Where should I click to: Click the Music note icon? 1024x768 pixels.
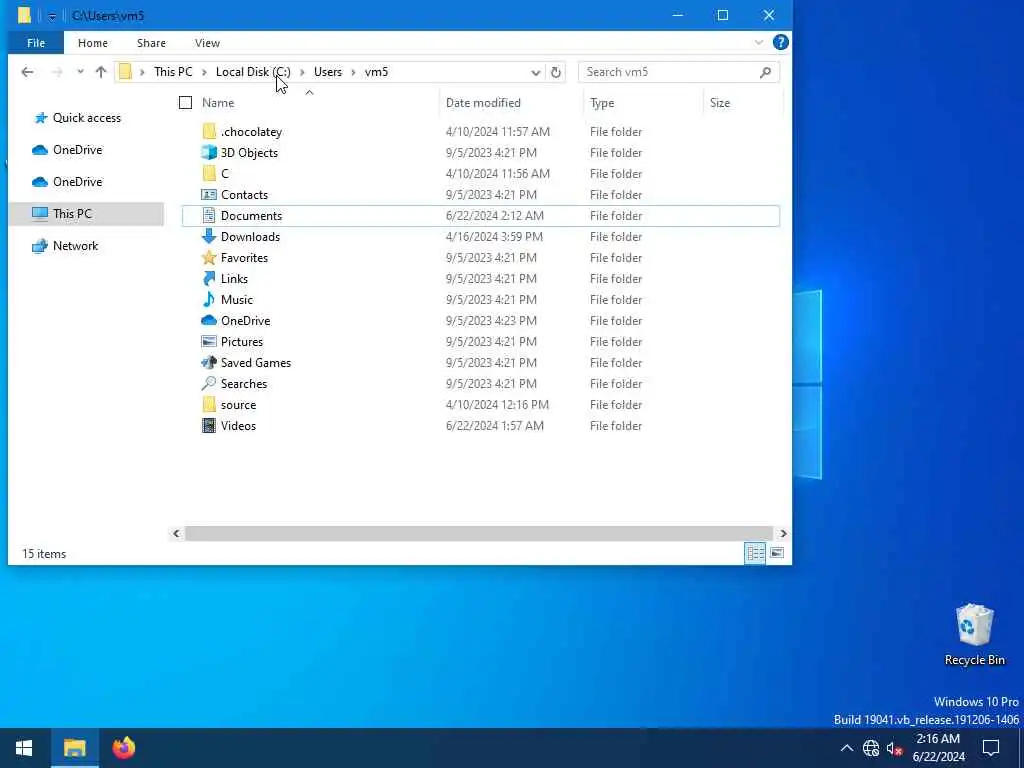(209, 299)
